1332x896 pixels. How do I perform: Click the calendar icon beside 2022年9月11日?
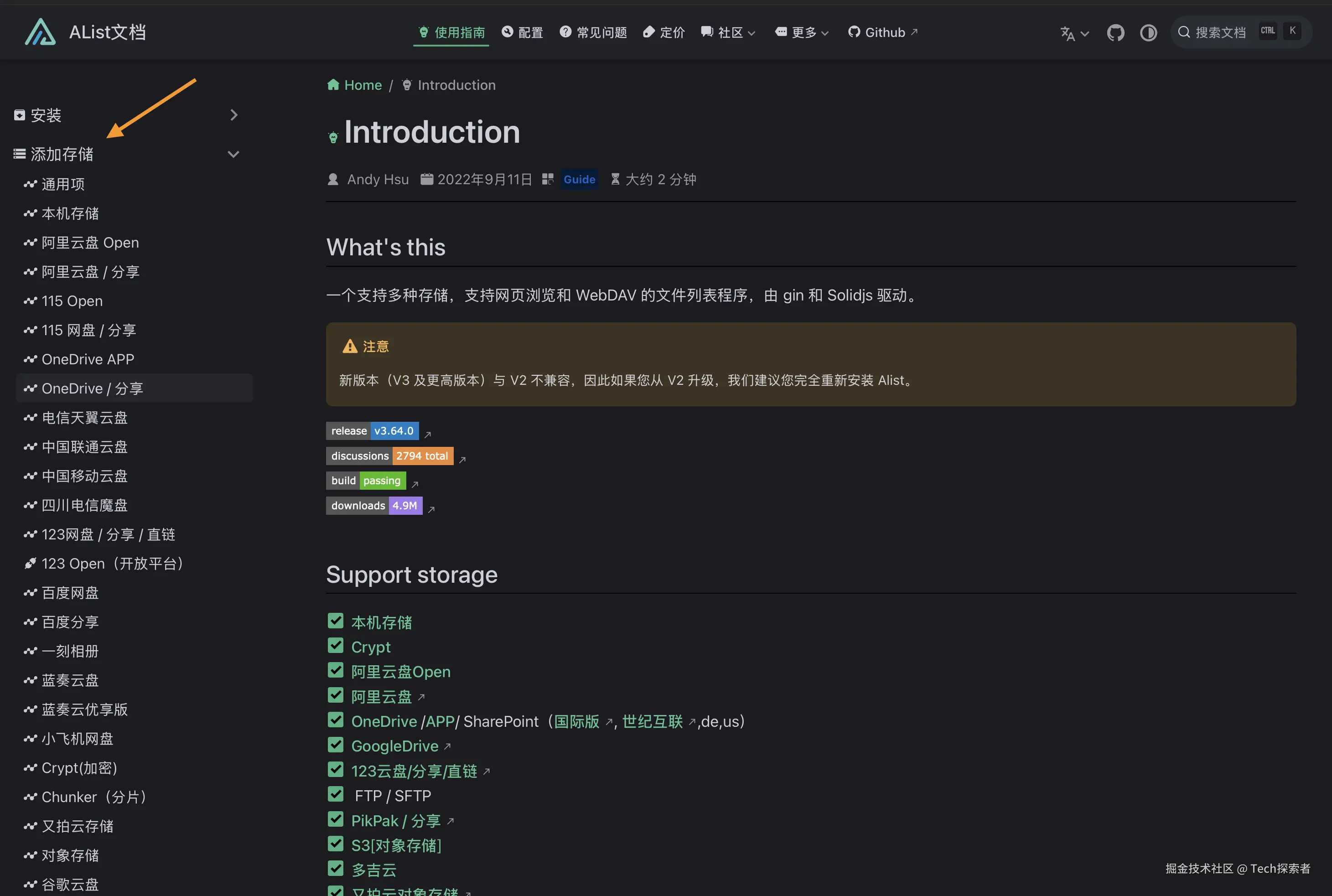click(427, 180)
